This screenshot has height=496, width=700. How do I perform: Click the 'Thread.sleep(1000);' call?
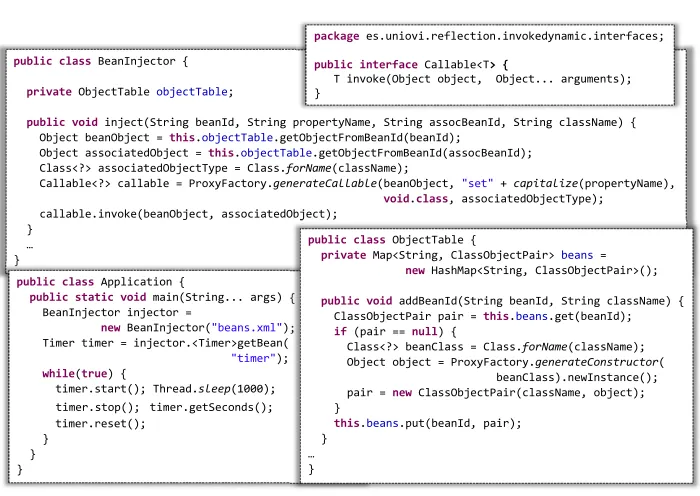(214, 389)
